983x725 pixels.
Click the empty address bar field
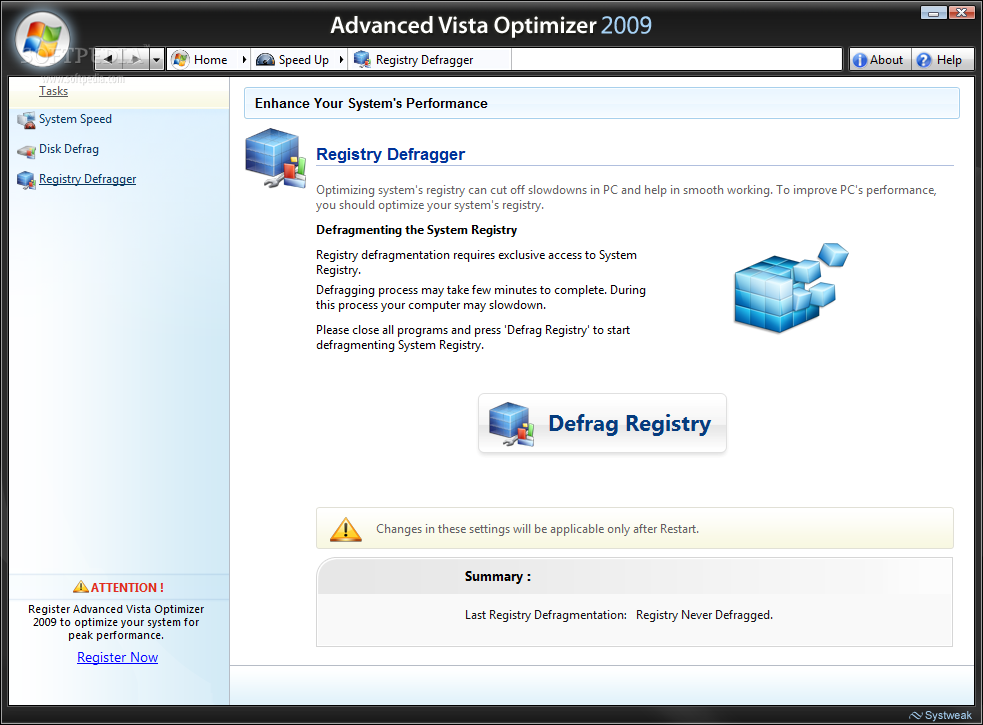[676, 60]
